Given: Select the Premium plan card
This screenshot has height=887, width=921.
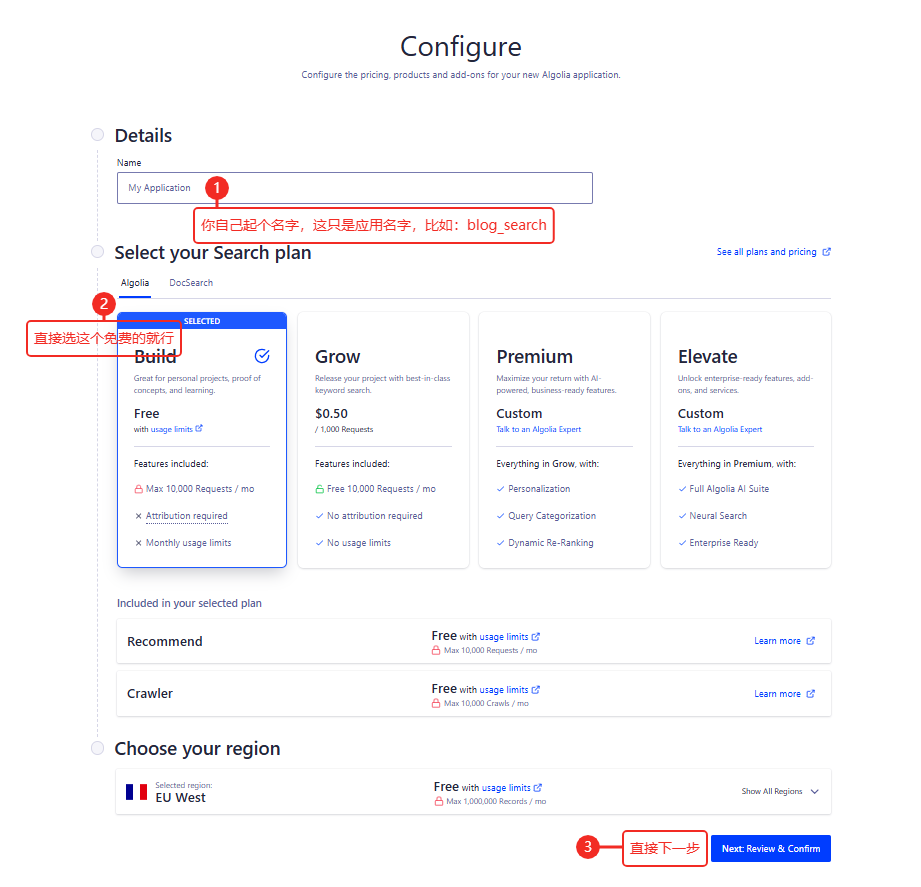Looking at the screenshot, I should pos(564,440).
